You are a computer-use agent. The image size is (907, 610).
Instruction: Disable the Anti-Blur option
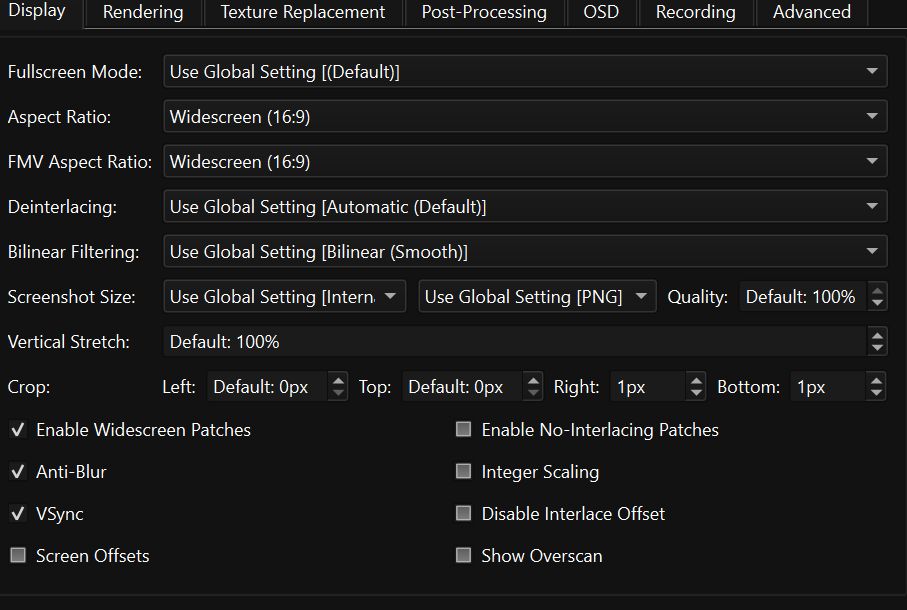pos(17,471)
